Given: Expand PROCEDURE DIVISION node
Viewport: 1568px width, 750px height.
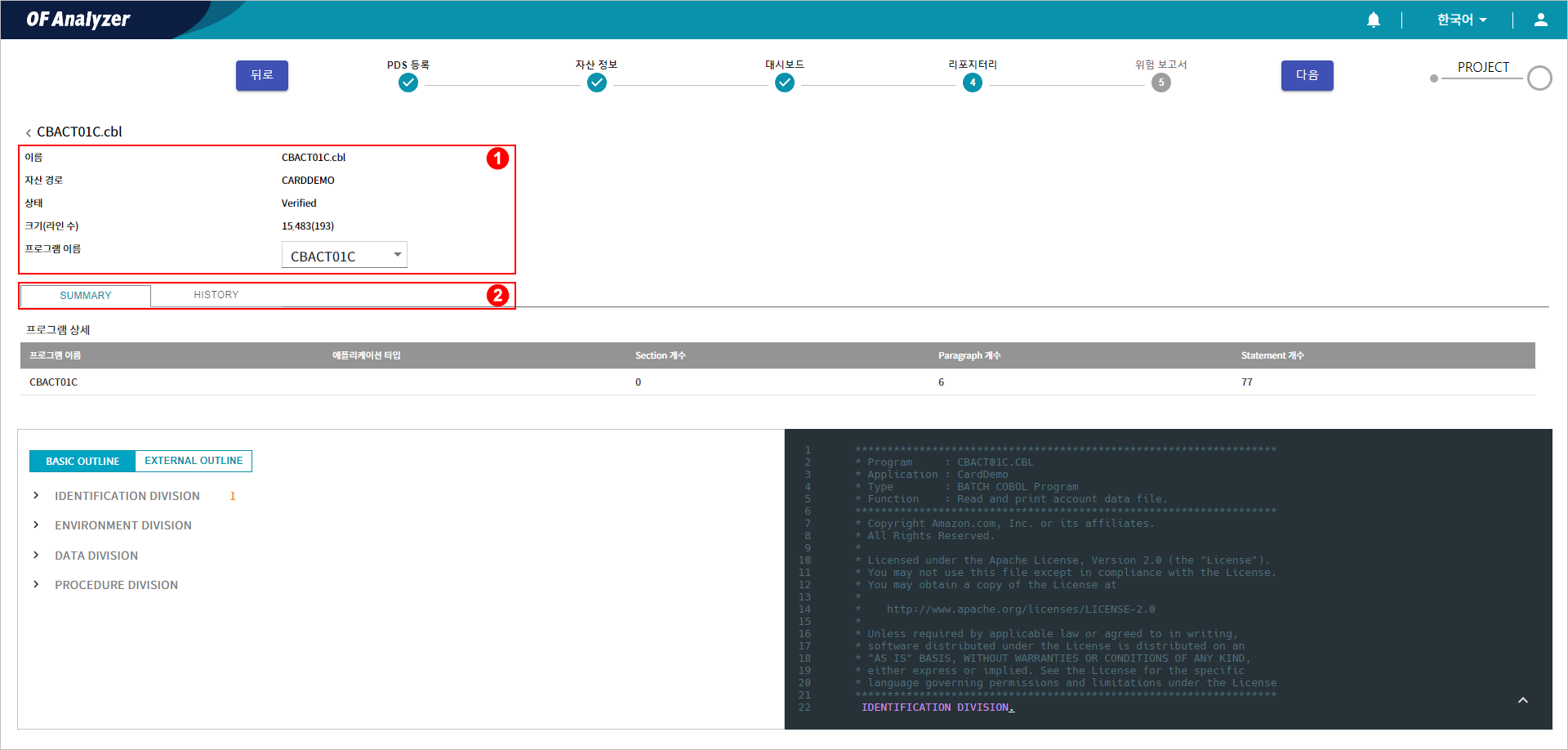Looking at the screenshot, I should (36, 584).
